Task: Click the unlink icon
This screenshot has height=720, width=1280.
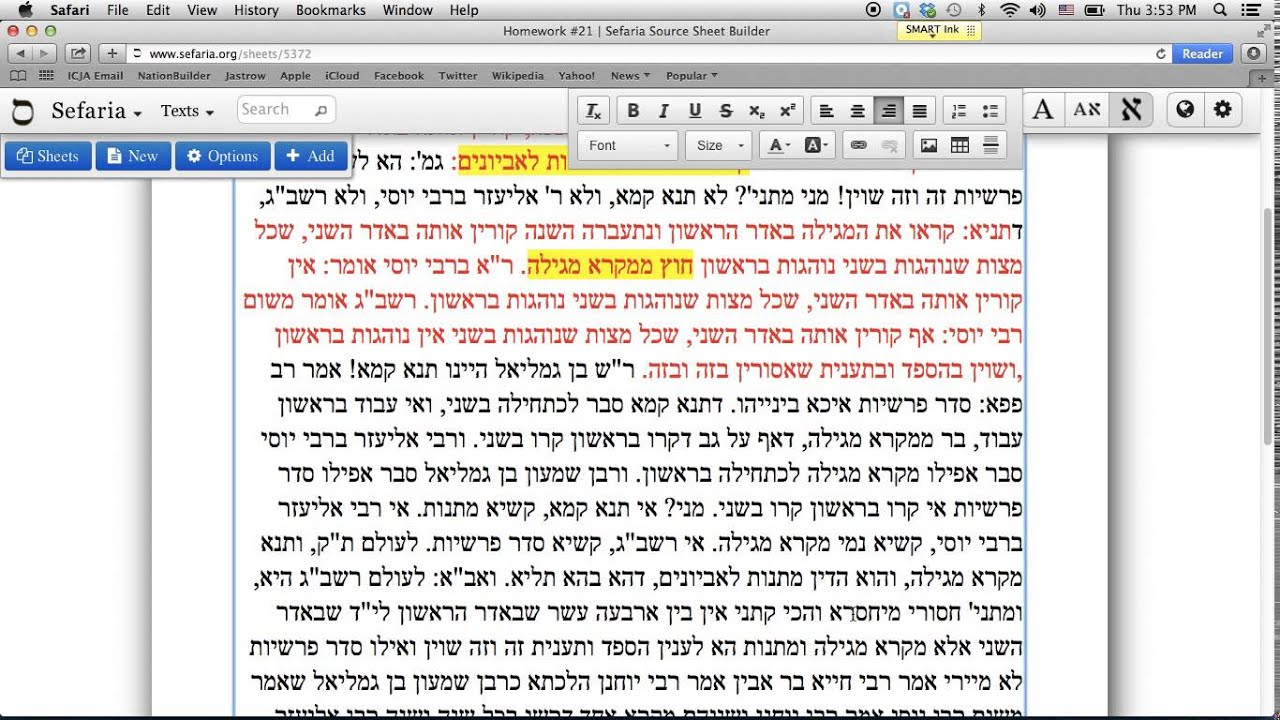Action: click(x=889, y=145)
